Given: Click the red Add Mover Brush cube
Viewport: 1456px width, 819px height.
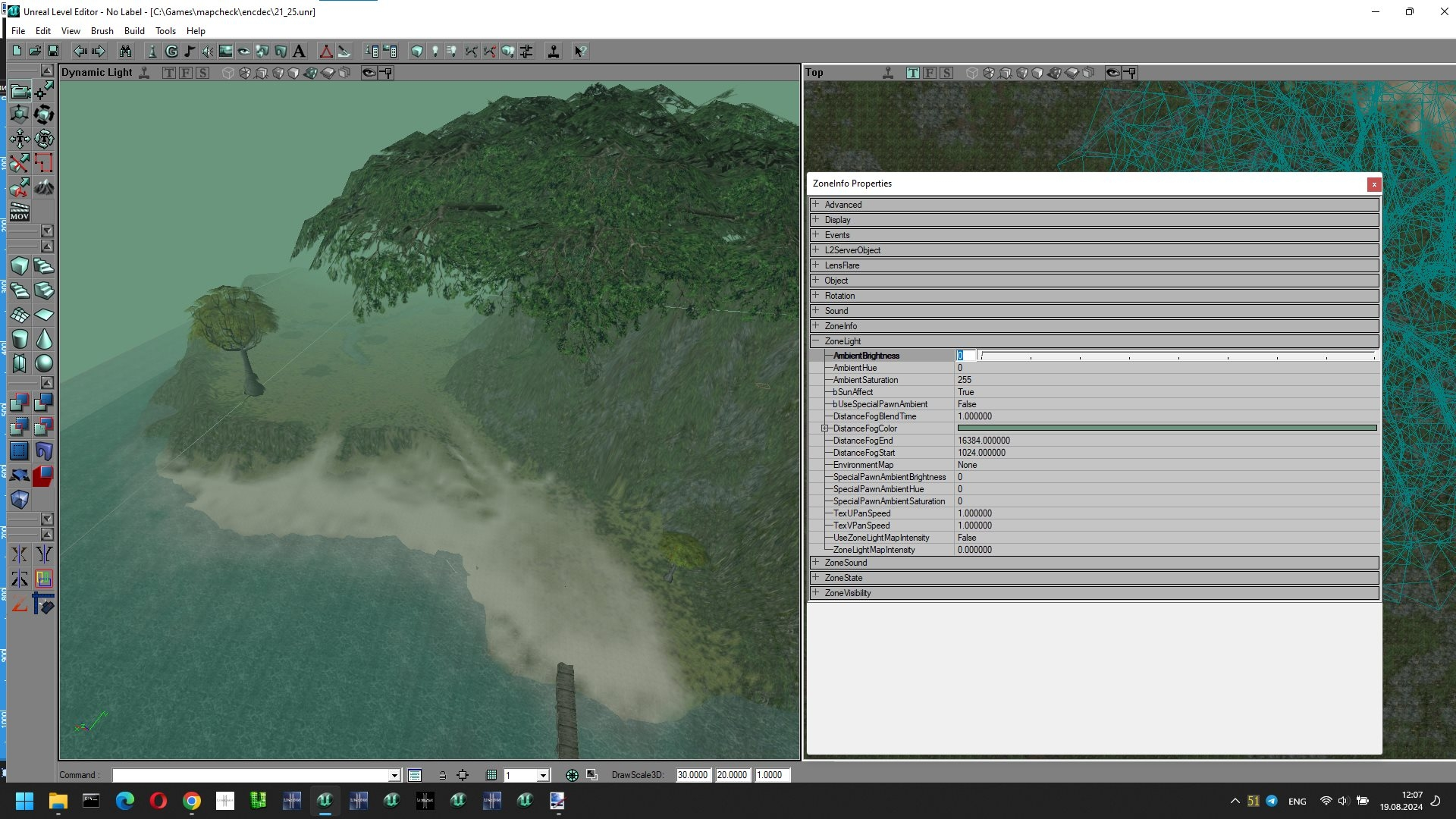Looking at the screenshot, I should (x=44, y=475).
